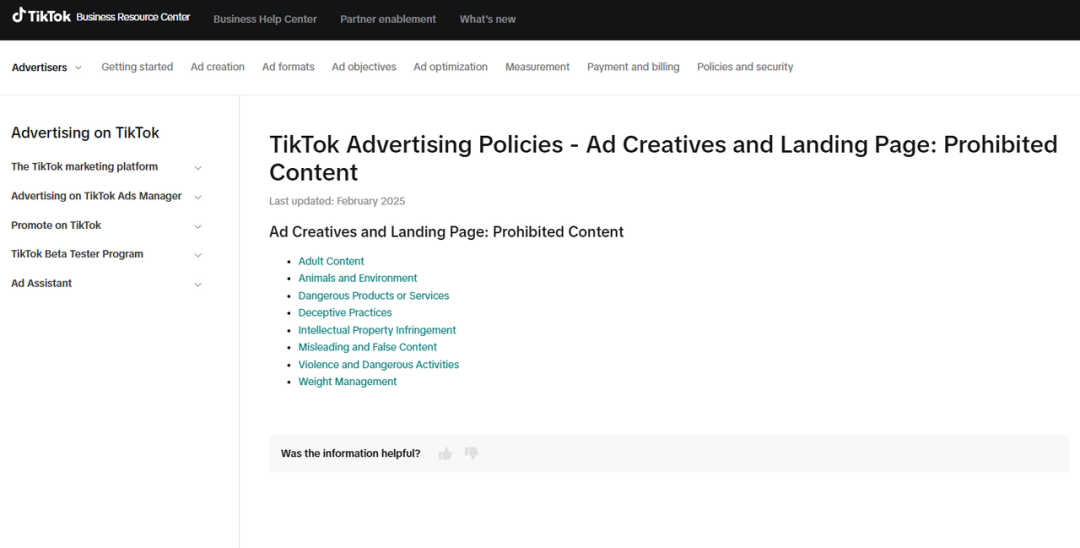Go to the Measurement tab
The height and width of the screenshot is (548, 1080).
point(537,67)
